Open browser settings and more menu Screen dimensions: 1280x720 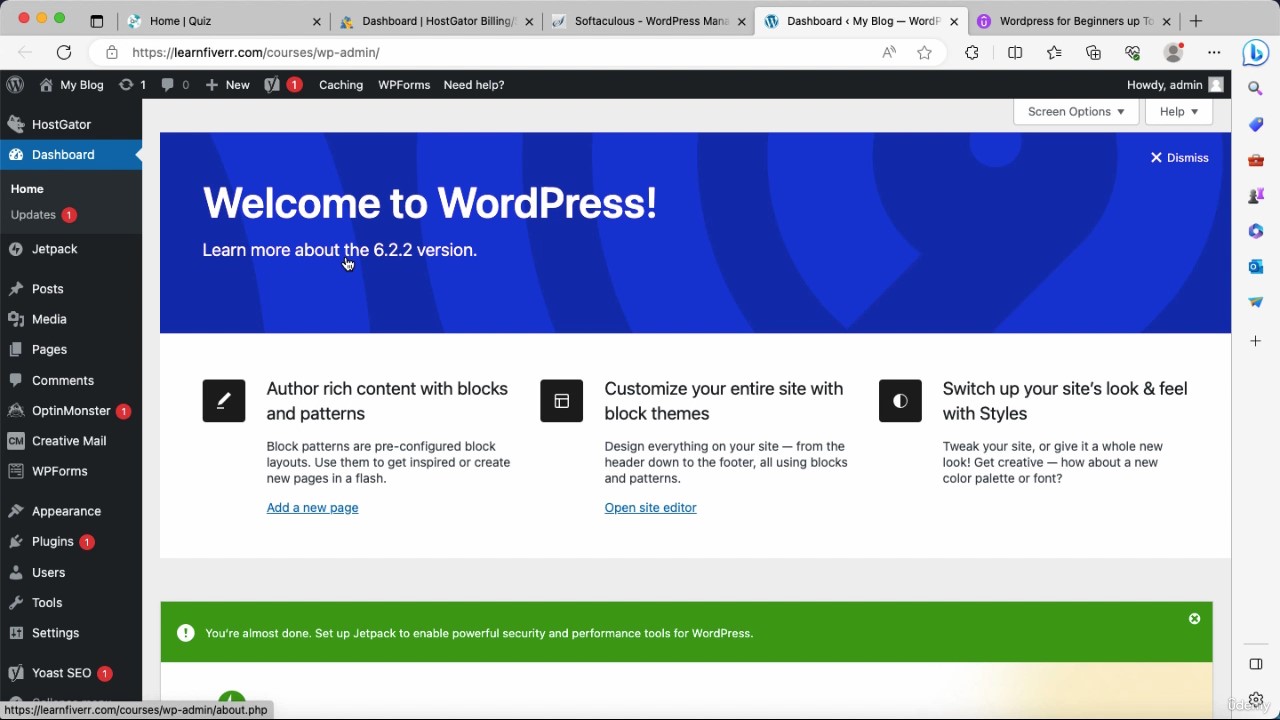(x=1214, y=52)
